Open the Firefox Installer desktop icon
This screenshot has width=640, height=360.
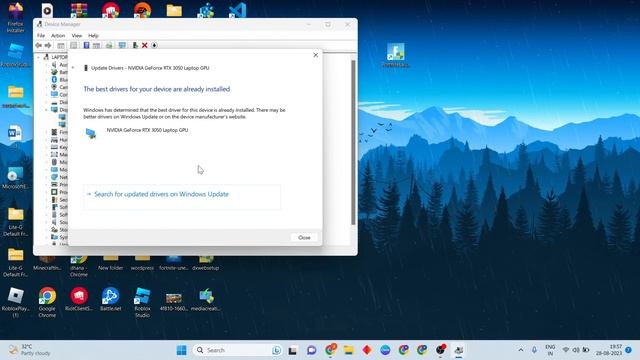[x=16, y=17]
